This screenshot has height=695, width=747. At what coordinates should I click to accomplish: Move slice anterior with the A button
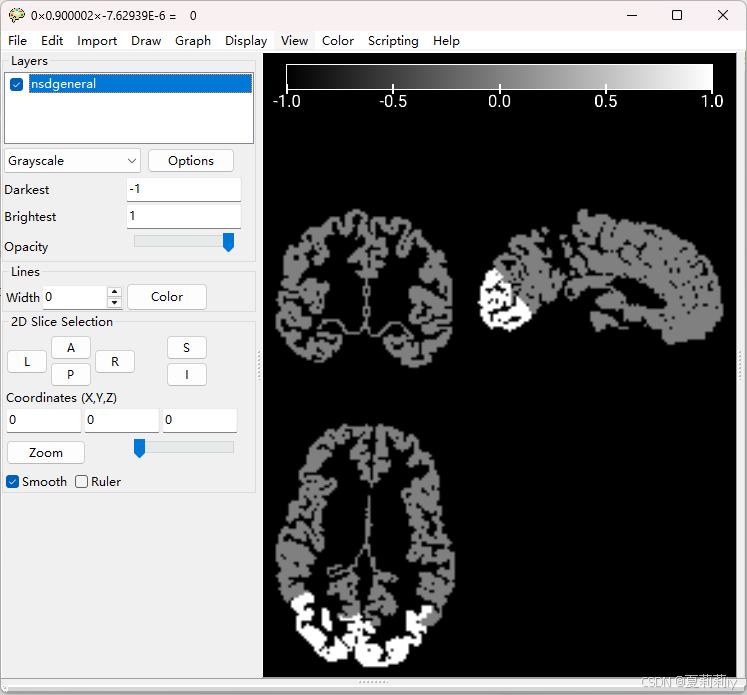[x=71, y=348]
